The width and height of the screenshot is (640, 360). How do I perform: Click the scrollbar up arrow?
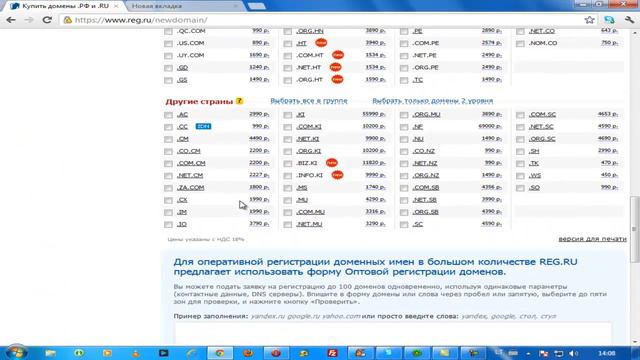(x=634, y=33)
